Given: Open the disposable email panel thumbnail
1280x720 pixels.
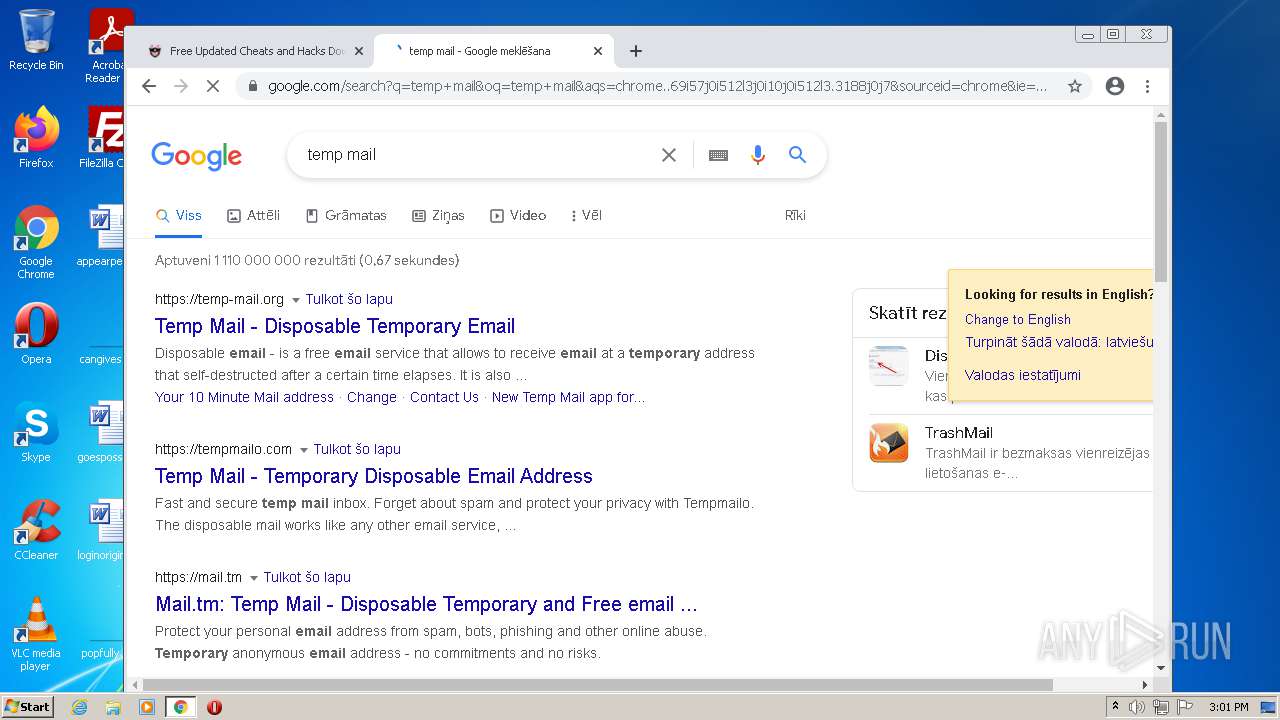Looking at the screenshot, I should coord(889,366).
